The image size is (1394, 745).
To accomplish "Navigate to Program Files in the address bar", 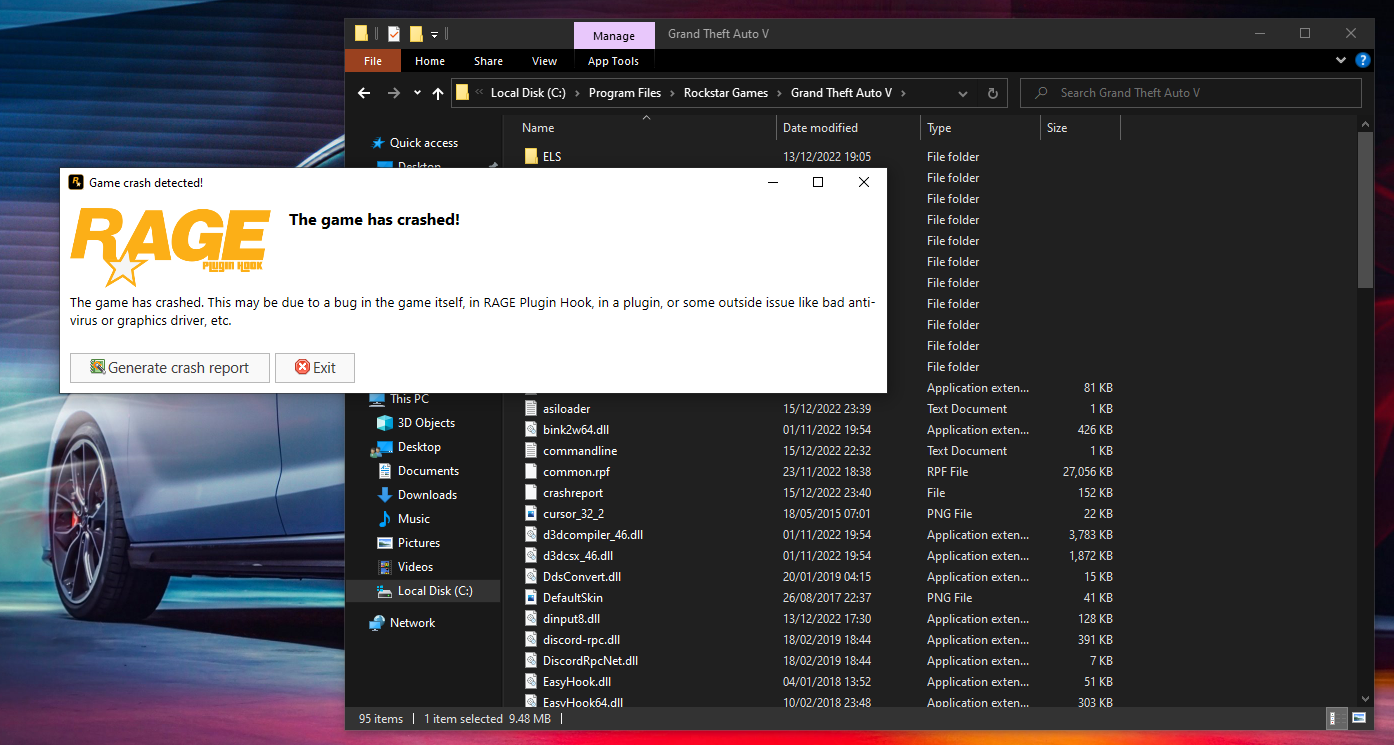I will pos(625,93).
